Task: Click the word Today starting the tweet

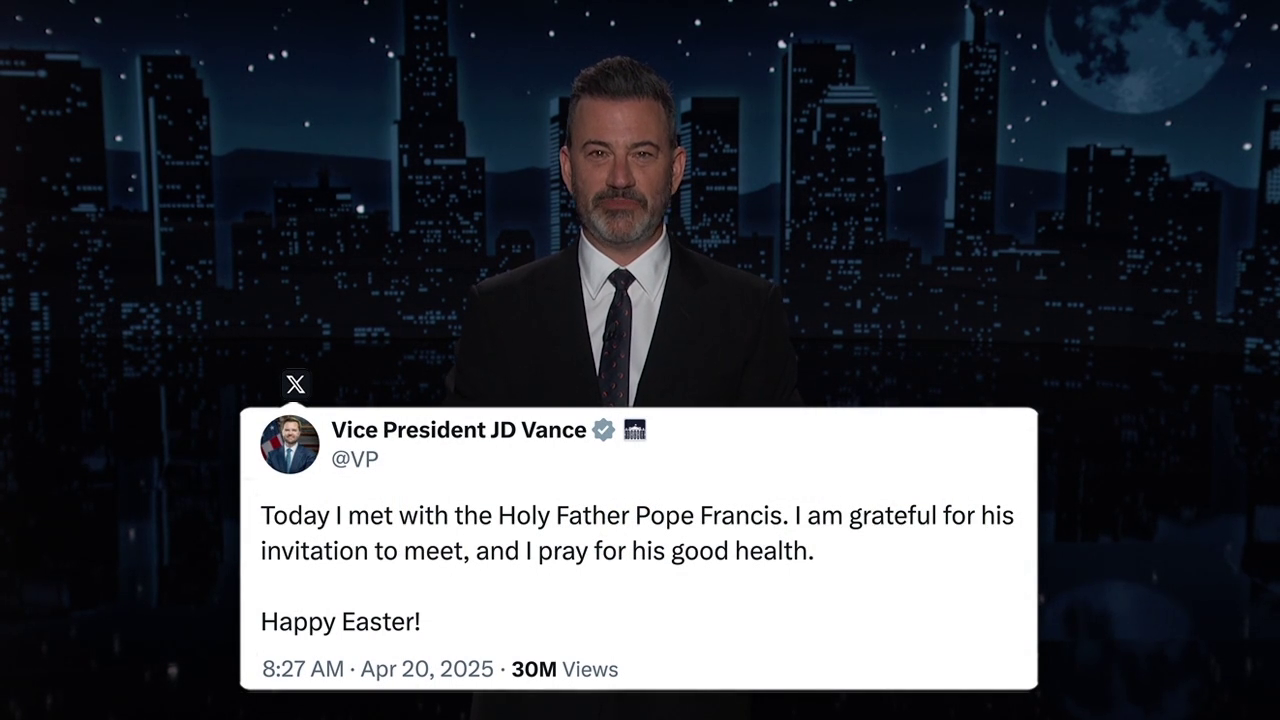Action: click(x=294, y=516)
